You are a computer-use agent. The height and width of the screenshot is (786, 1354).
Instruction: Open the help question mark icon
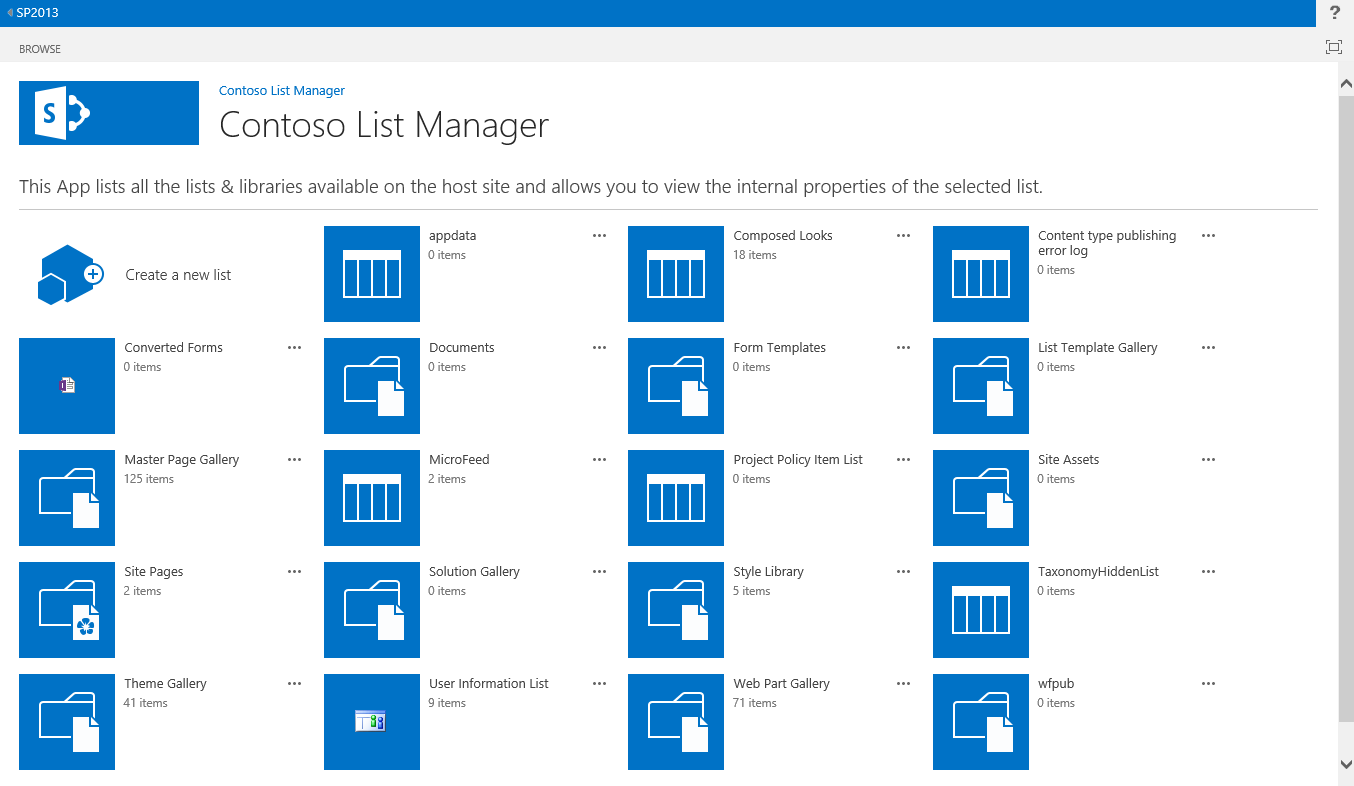(x=1335, y=13)
